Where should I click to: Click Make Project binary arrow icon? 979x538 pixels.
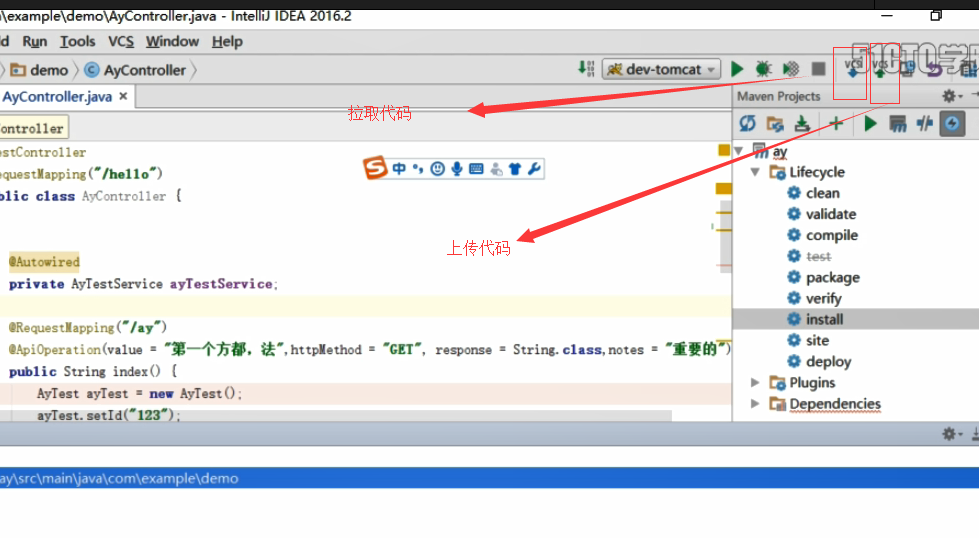[x=586, y=69]
